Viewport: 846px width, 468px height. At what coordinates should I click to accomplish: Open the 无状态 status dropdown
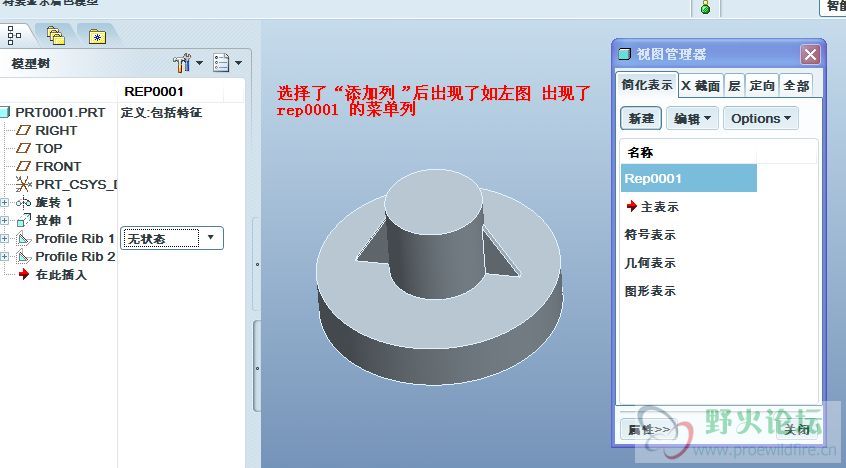(172, 238)
